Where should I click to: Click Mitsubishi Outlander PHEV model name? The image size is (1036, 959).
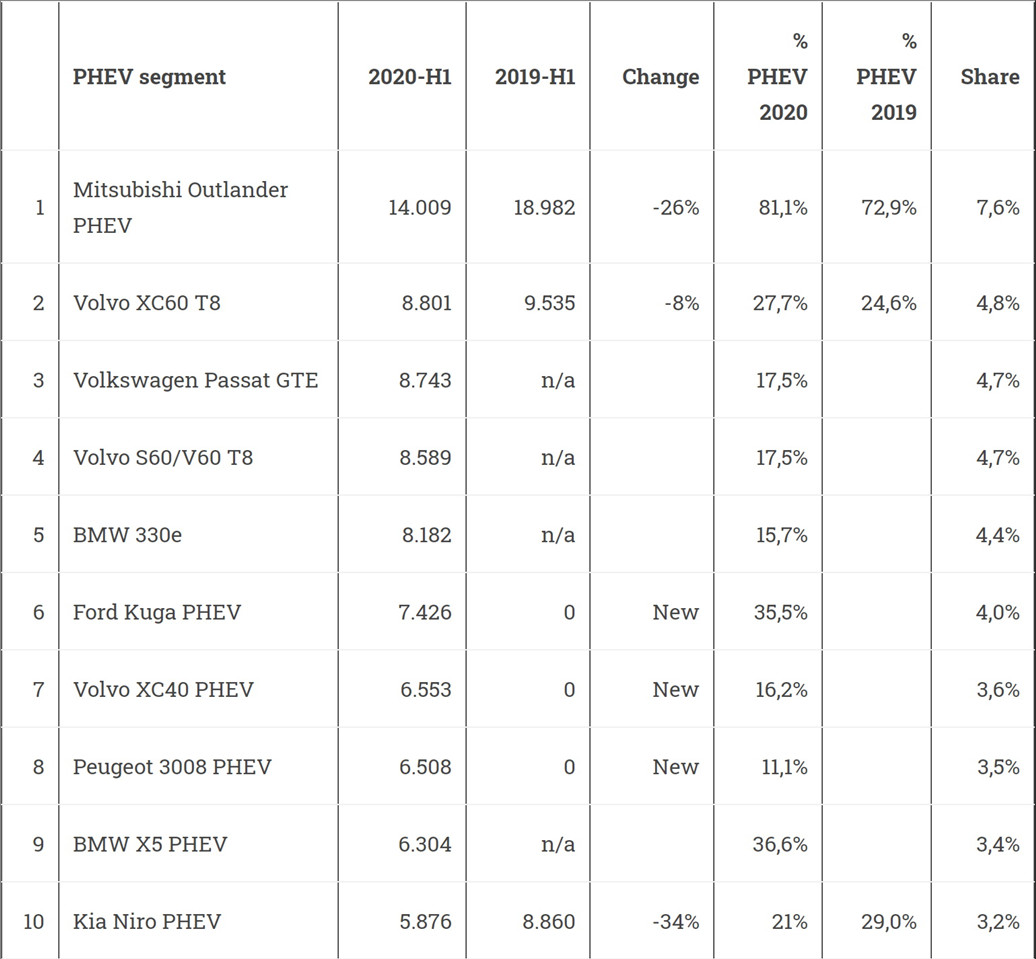(180, 208)
